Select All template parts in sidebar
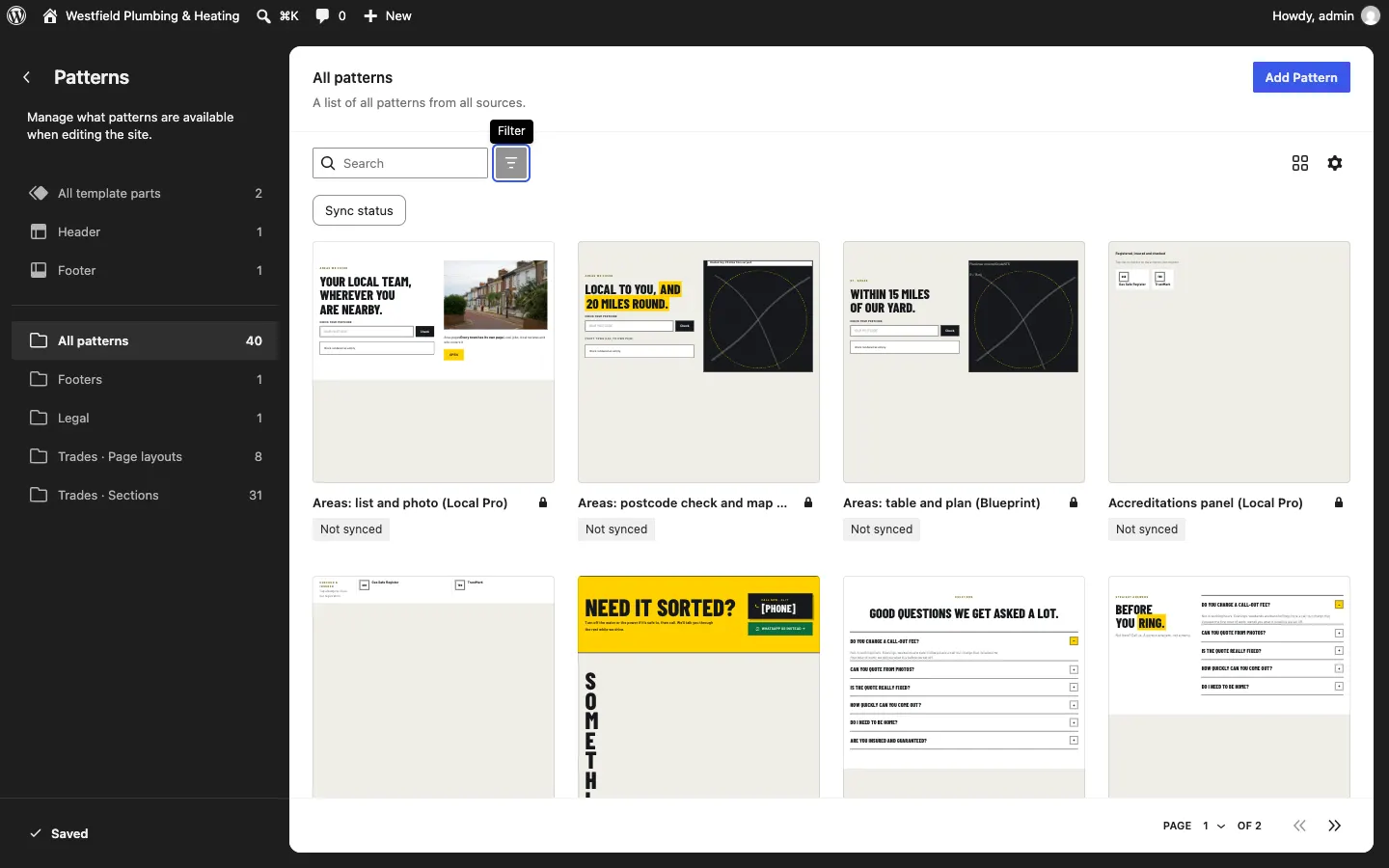1389x868 pixels. click(x=145, y=193)
